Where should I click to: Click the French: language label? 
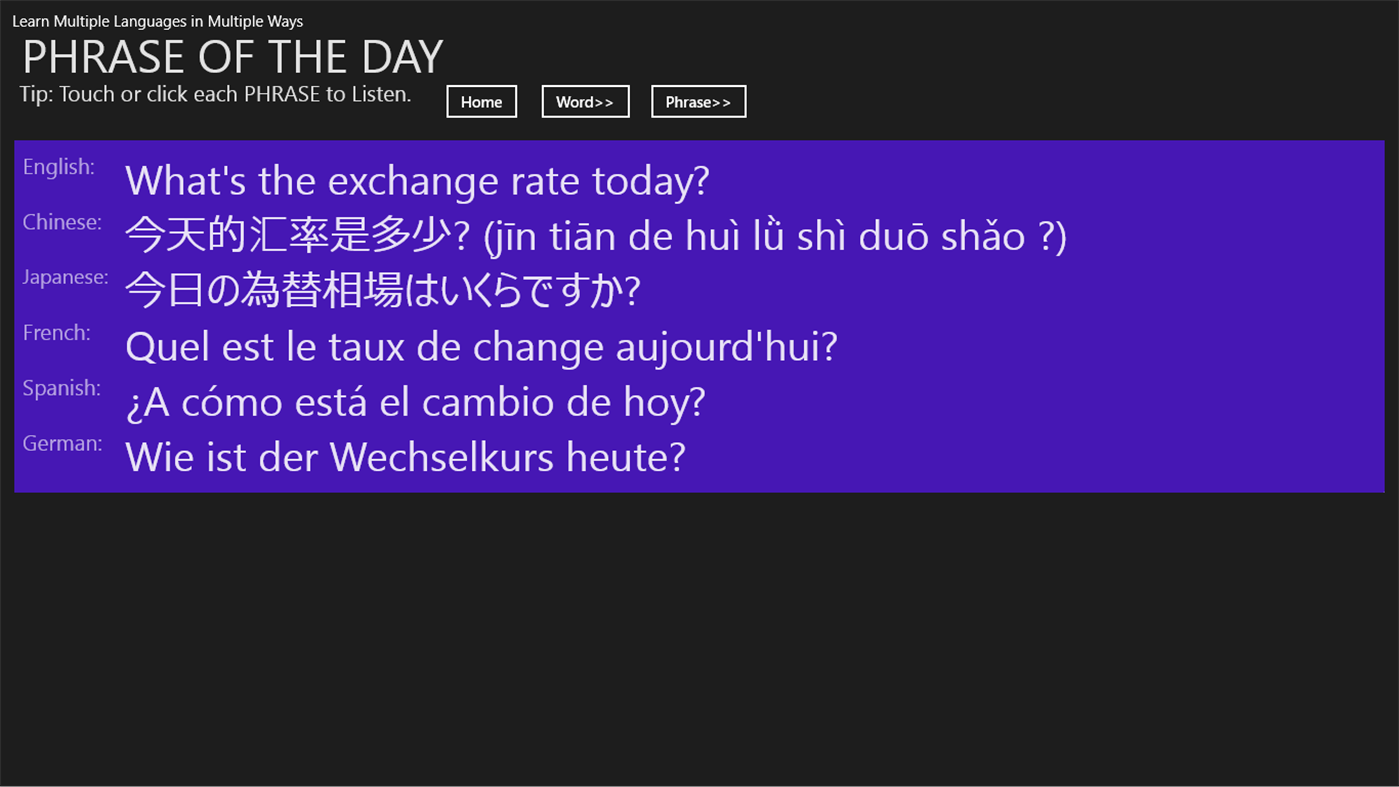tap(55, 332)
